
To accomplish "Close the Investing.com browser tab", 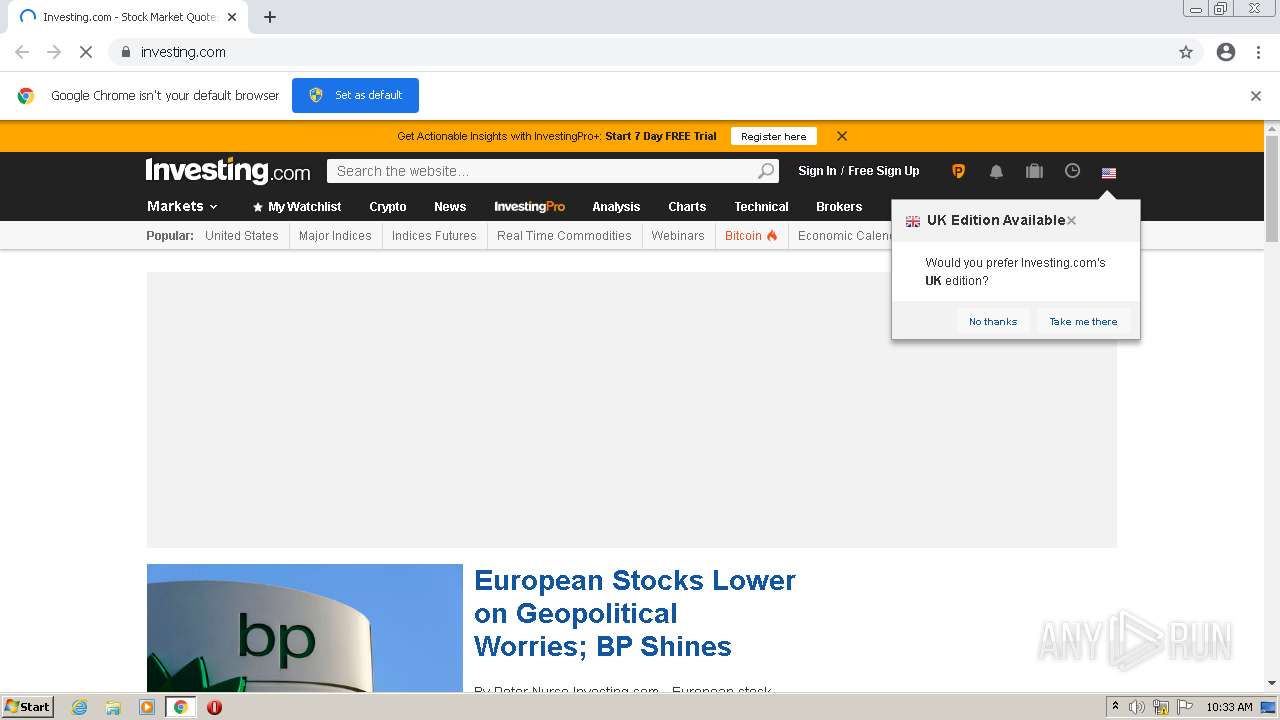I will pyautogui.click(x=232, y=17).
